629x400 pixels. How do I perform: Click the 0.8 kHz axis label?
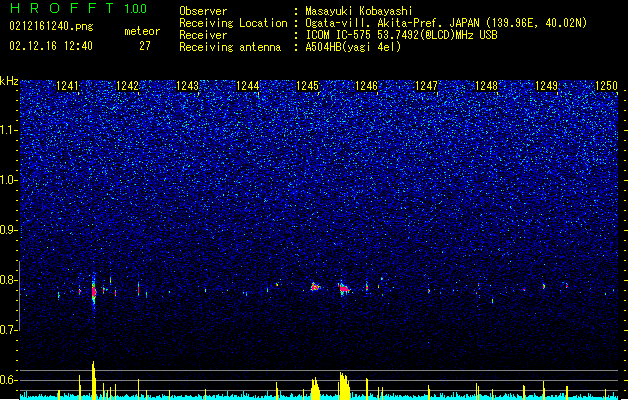coord(9,280)
